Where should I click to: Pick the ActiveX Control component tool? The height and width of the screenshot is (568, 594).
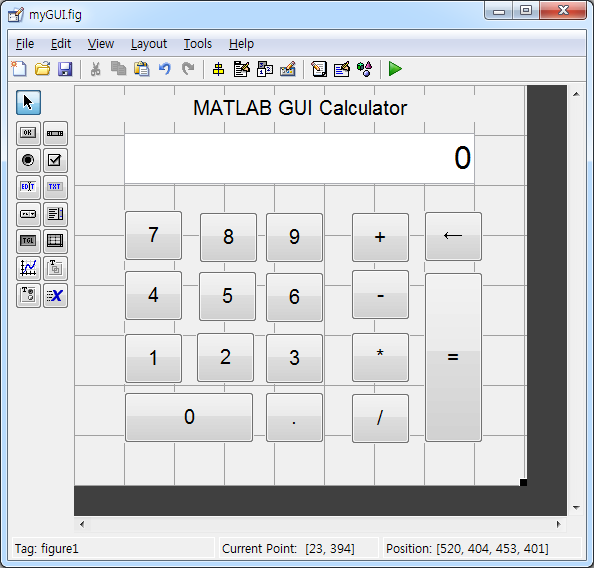click(x=55, y=295)
